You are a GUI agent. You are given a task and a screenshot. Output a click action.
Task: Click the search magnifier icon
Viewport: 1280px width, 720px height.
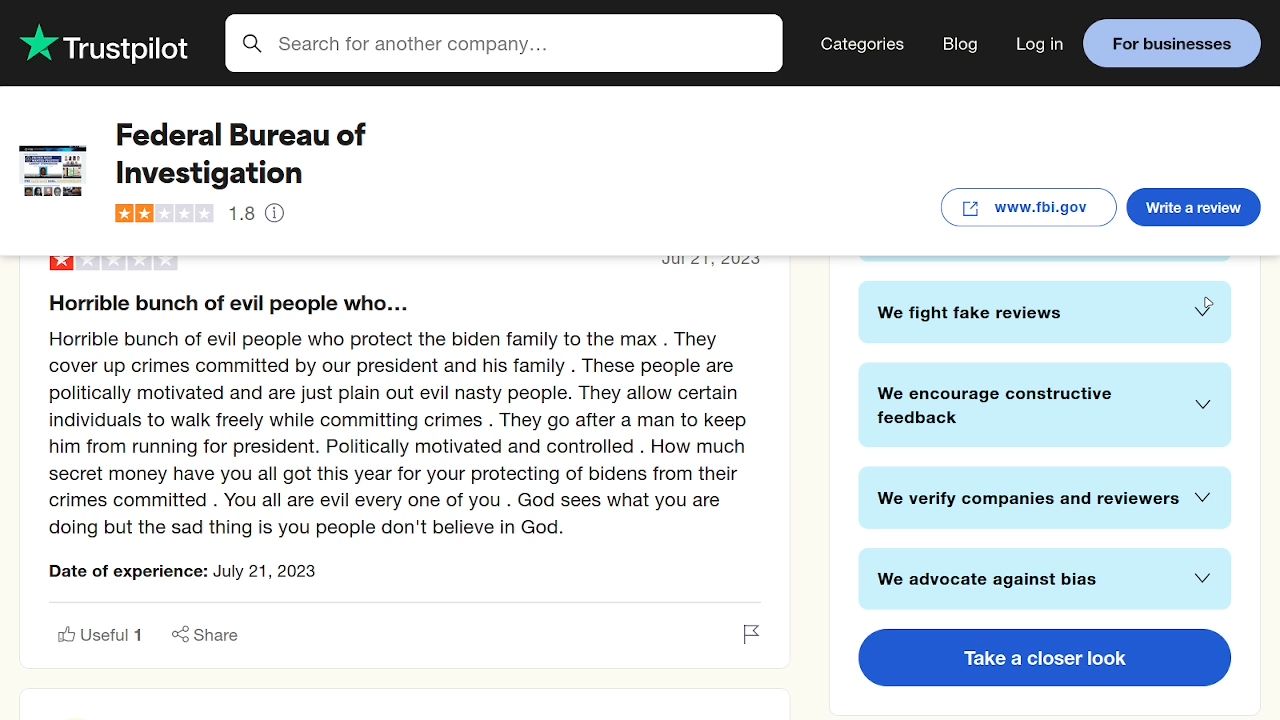(x=252, y=44)
